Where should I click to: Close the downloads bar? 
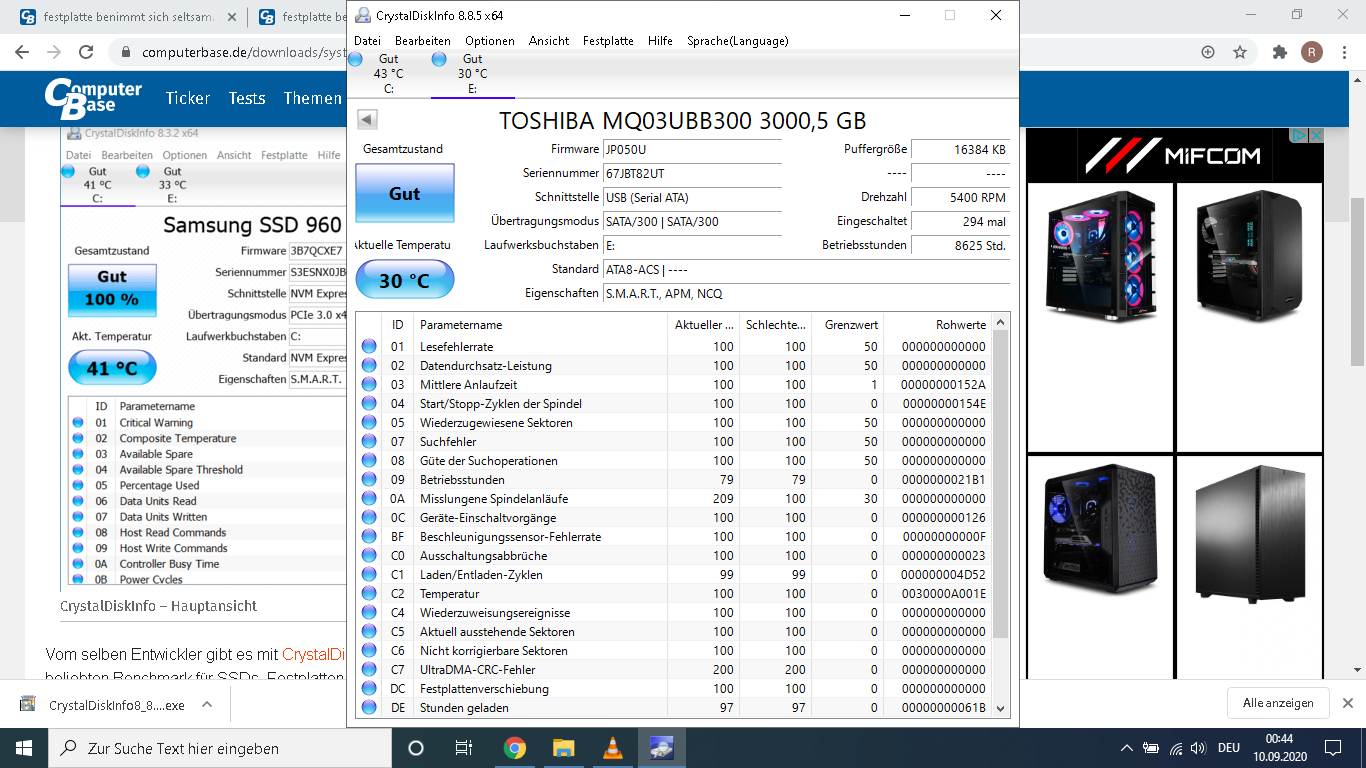[1347, 703]
